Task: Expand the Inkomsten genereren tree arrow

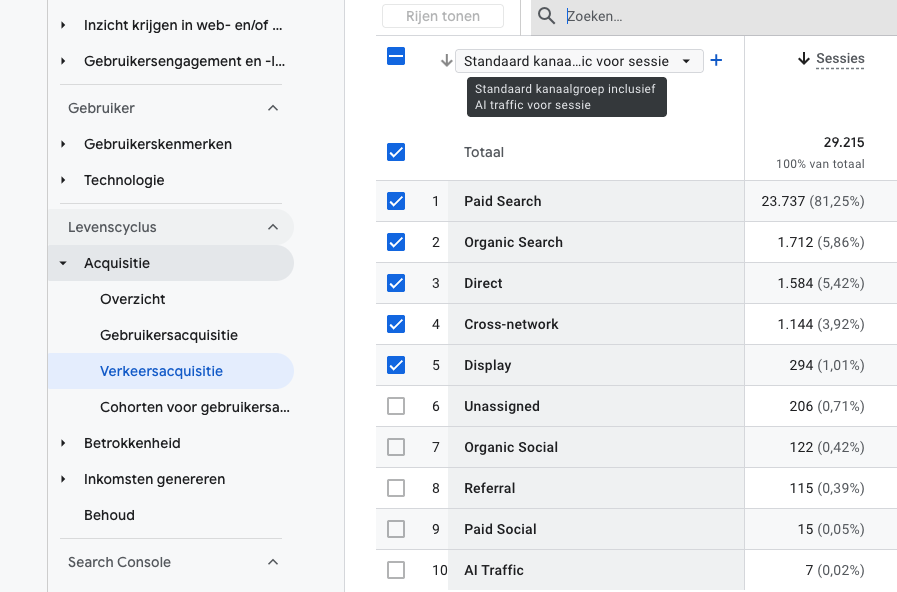Action: [63, 479]
